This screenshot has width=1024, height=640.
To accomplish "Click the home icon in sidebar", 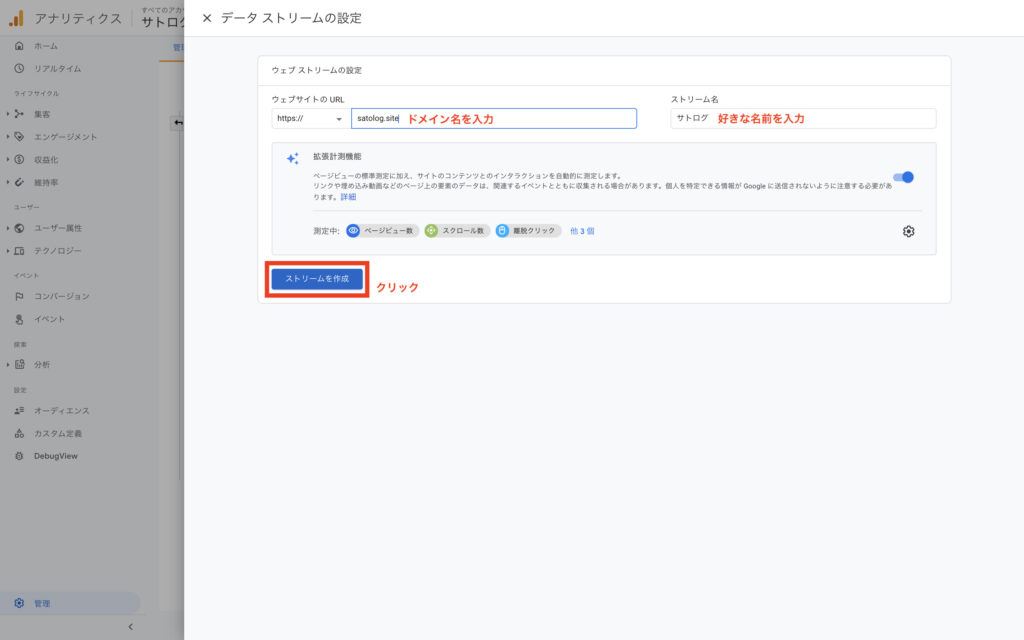I will (19, 46).
